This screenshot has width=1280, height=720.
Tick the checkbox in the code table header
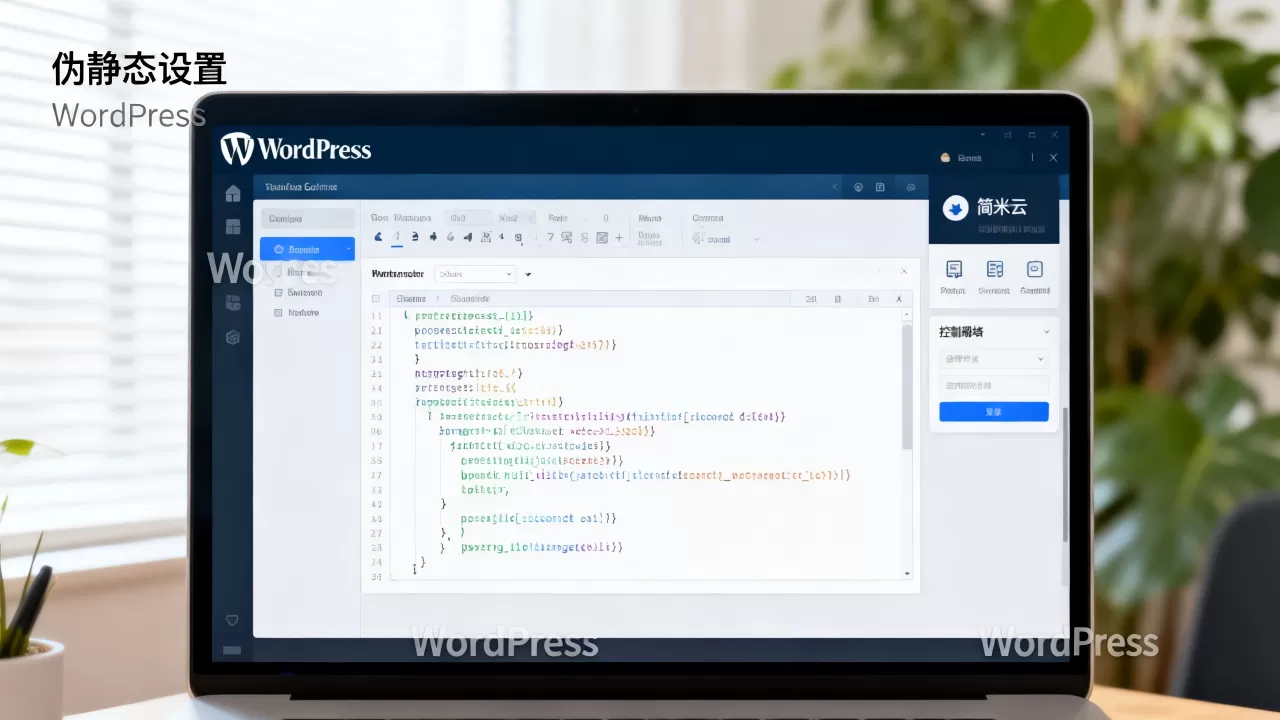coord(376,299)
